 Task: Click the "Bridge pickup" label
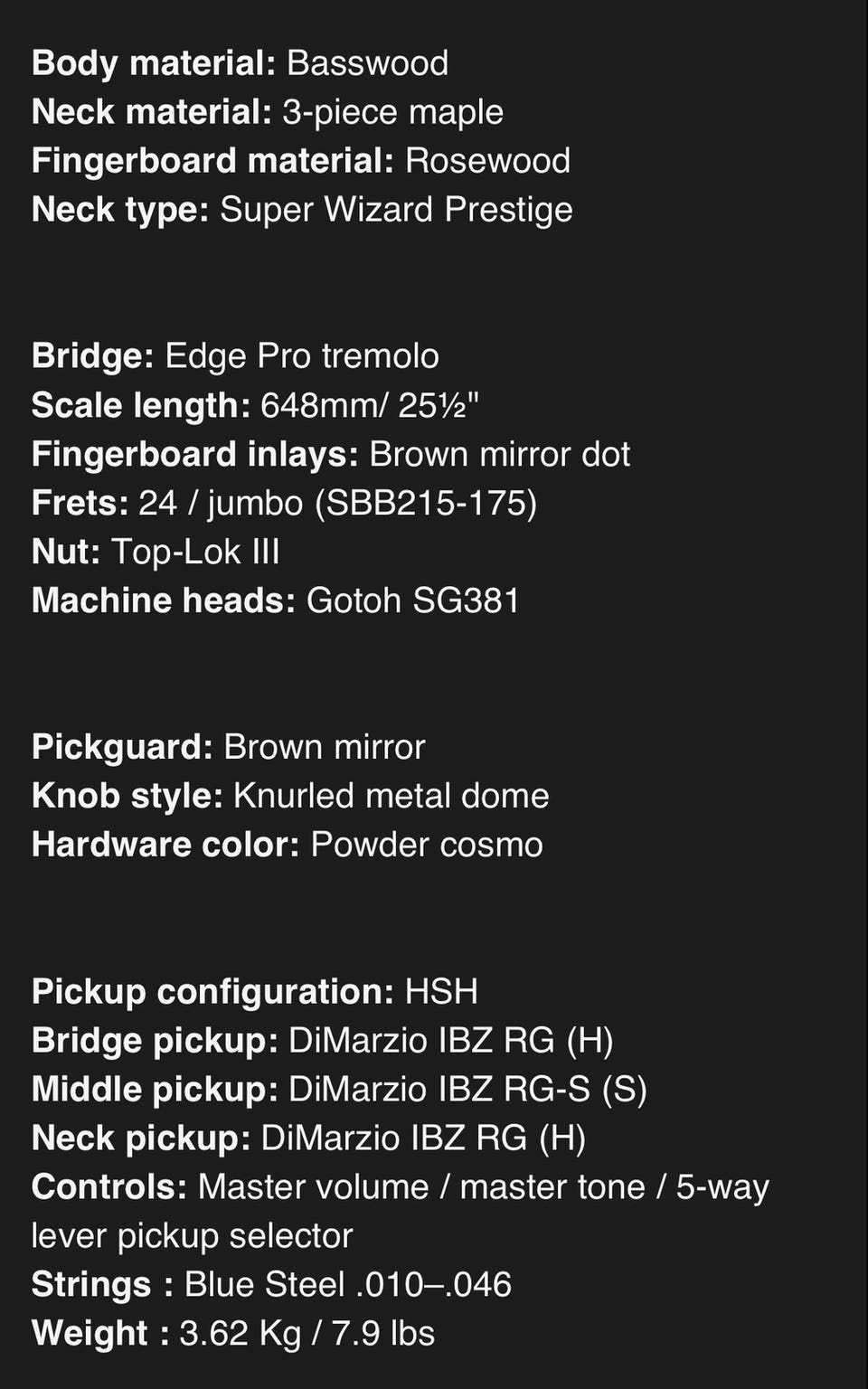click(155, 1040)
